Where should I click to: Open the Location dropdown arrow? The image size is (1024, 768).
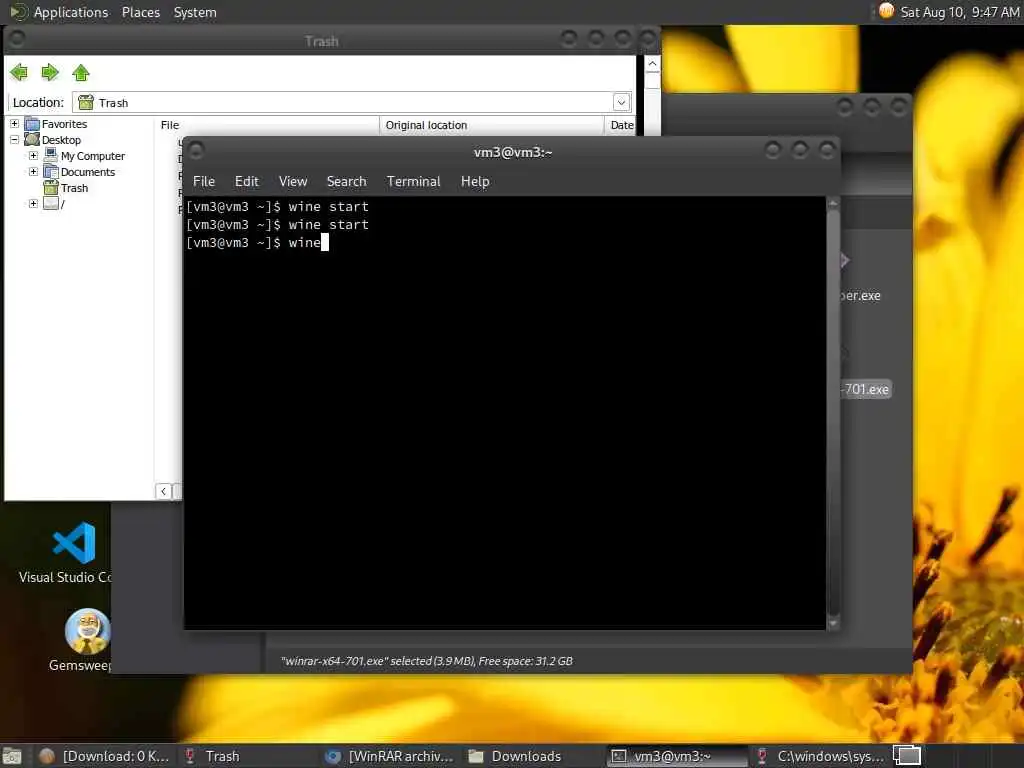click(x=621, y=103)
